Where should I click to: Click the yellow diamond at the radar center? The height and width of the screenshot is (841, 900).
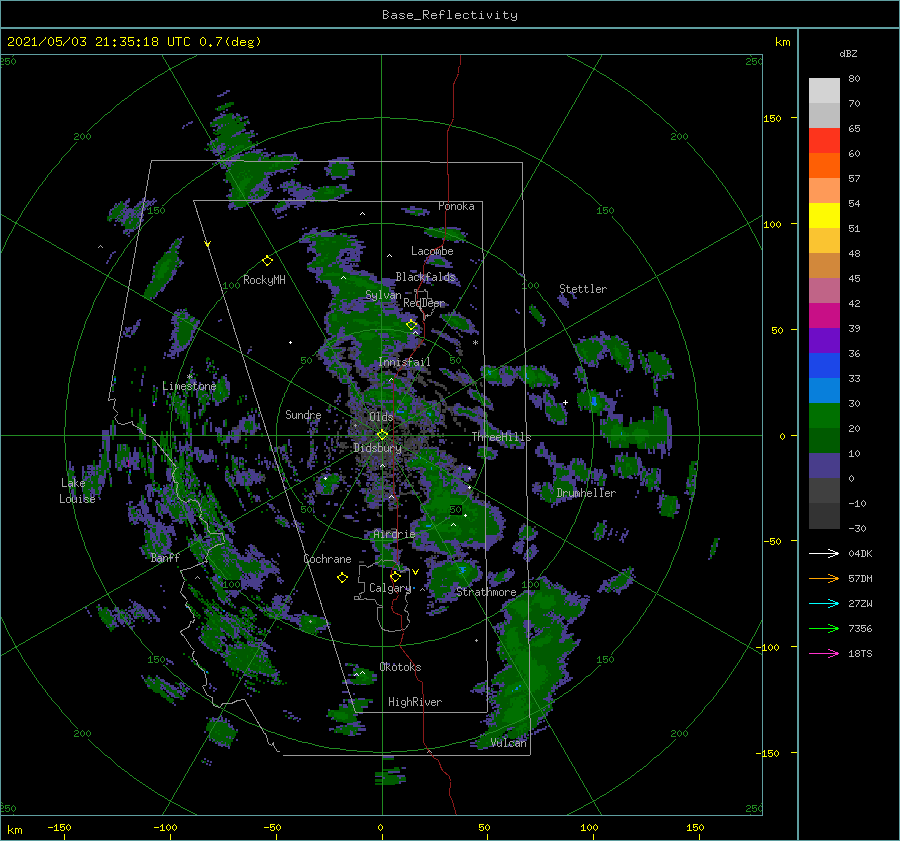pyautogui.click(x=382, y=435)
